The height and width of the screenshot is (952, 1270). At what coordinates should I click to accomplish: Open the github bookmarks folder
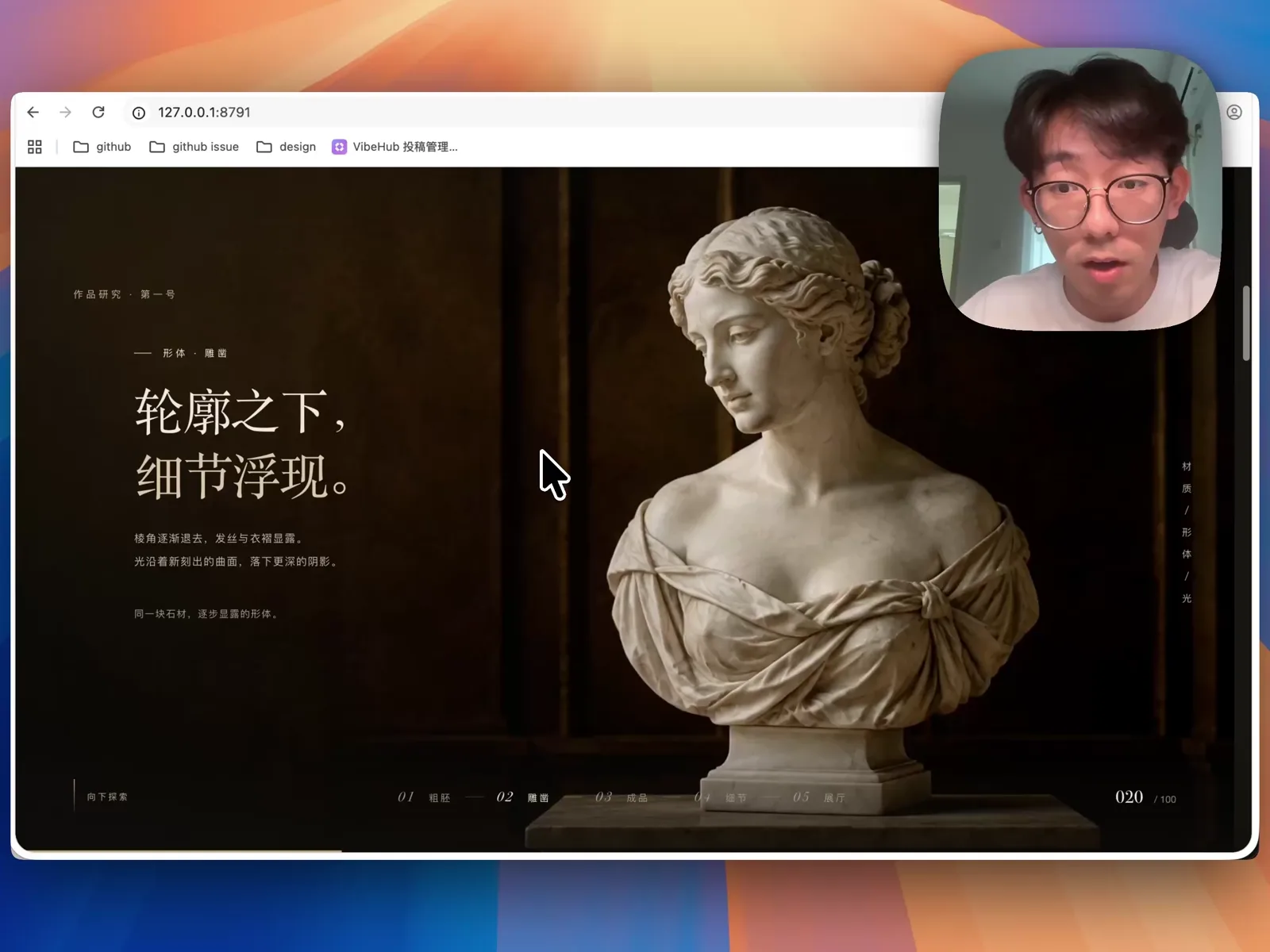102,147
